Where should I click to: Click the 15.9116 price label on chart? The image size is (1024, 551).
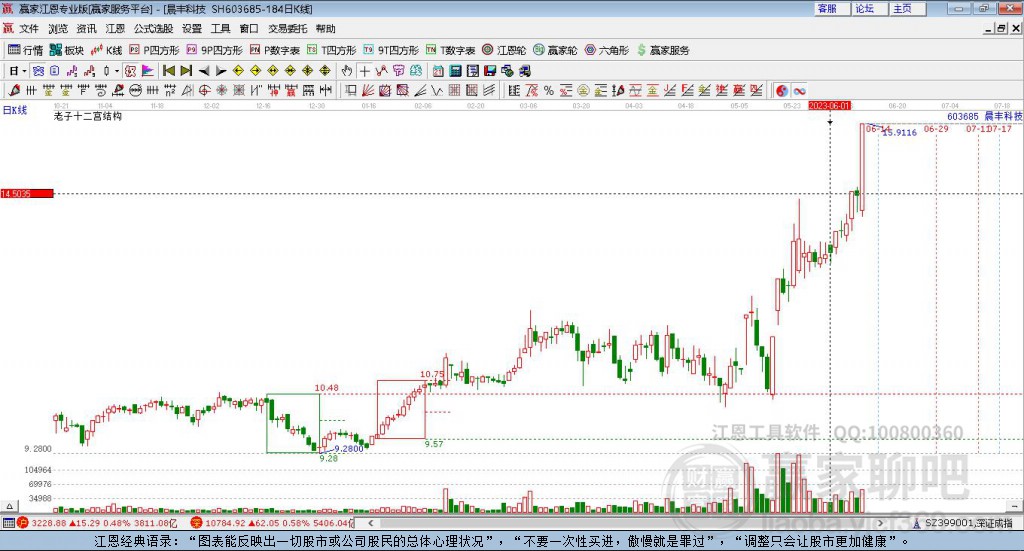pos(900,133)
